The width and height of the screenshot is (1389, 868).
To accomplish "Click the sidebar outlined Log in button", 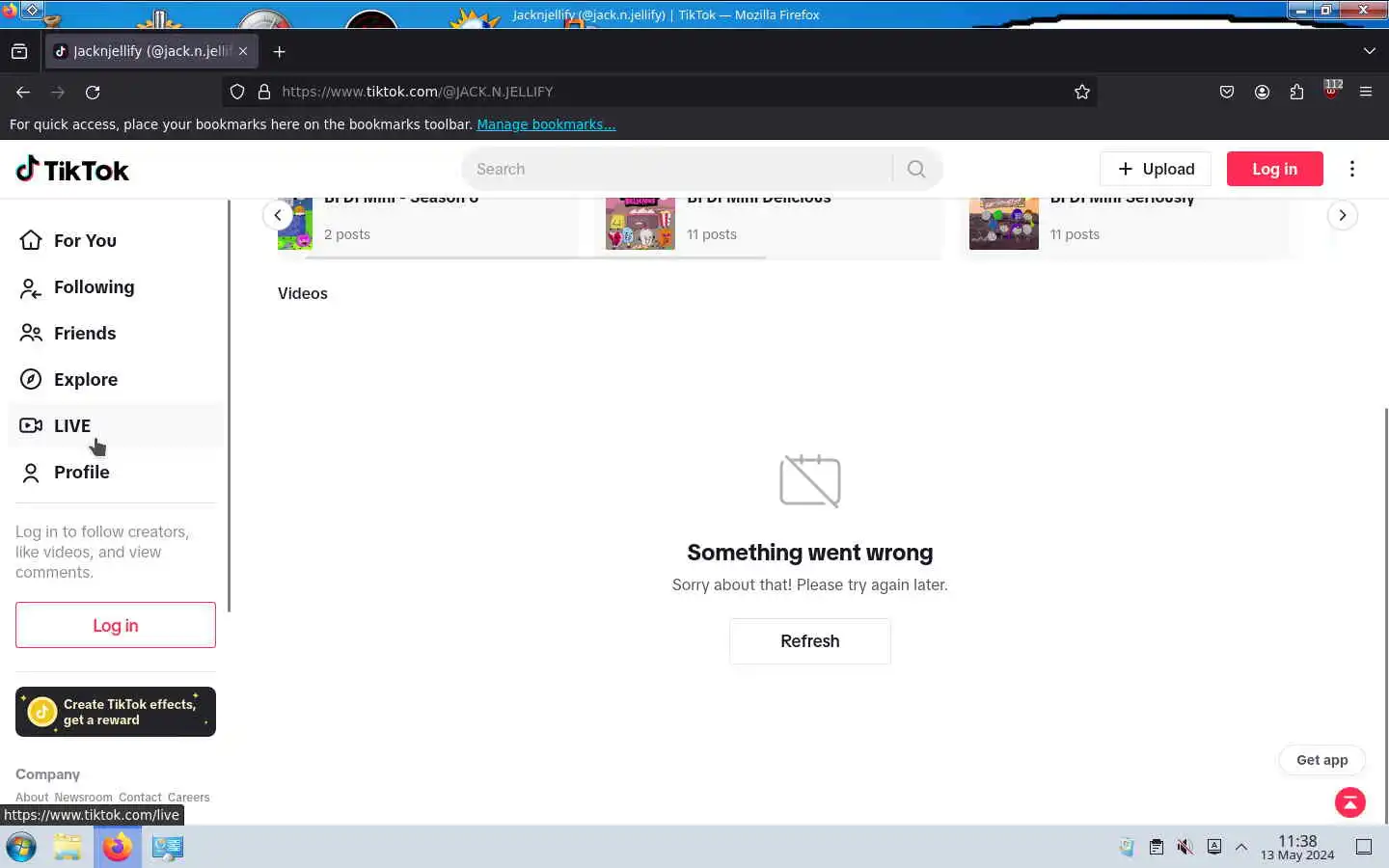I will pyautogui.click(x=116, y=625).
